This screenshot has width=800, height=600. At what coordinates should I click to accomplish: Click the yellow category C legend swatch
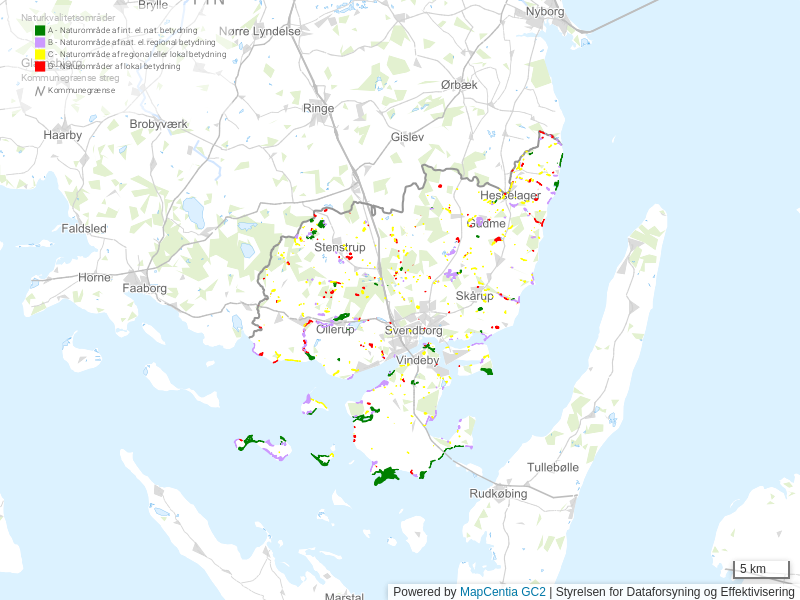40,54
